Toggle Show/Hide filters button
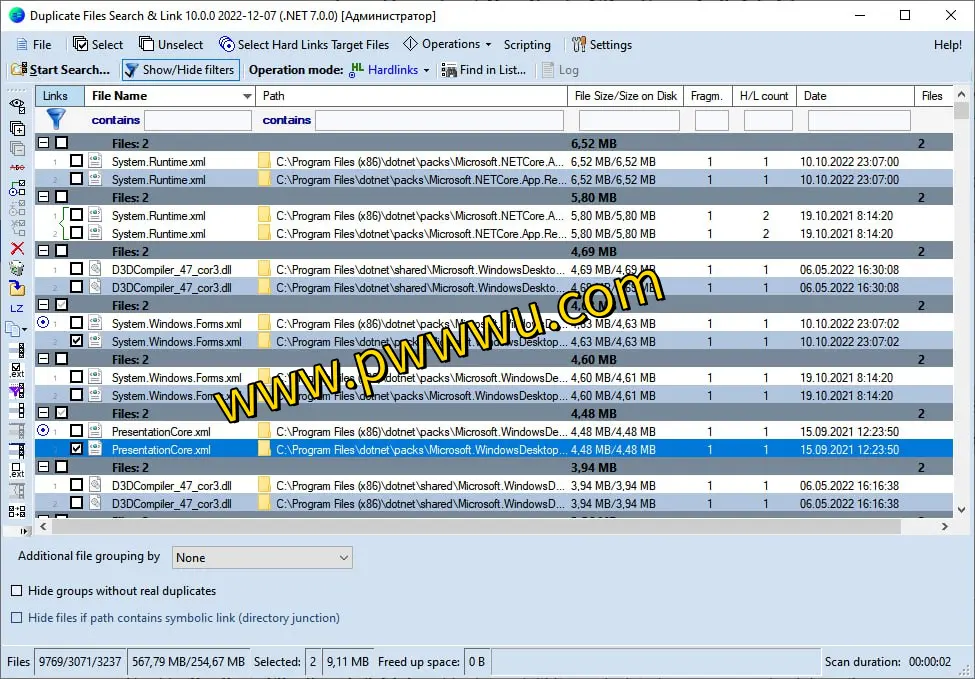975x679 pixels. 179,70
